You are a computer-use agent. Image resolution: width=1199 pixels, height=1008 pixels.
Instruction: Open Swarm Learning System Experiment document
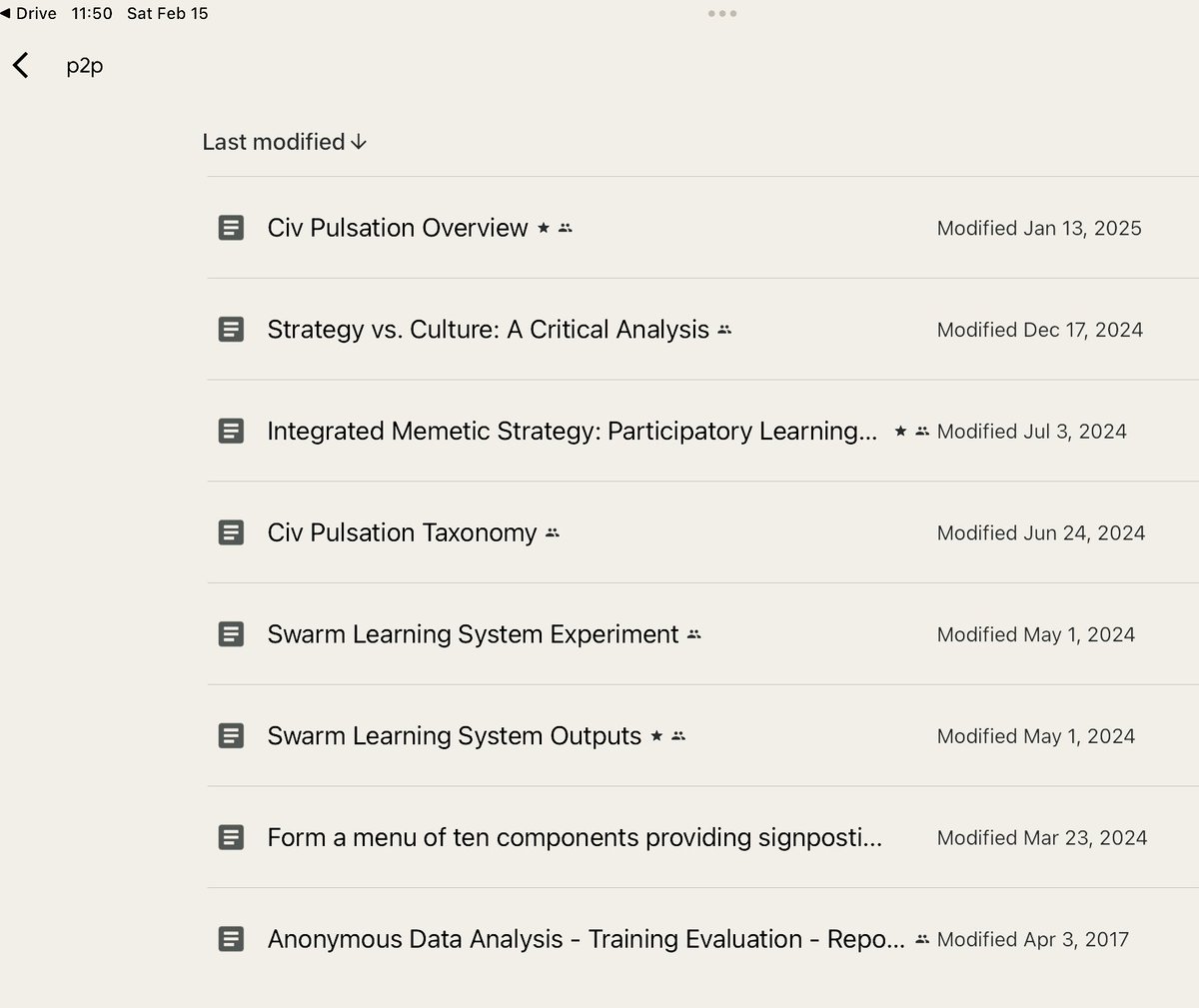click(x=474, y=634)
